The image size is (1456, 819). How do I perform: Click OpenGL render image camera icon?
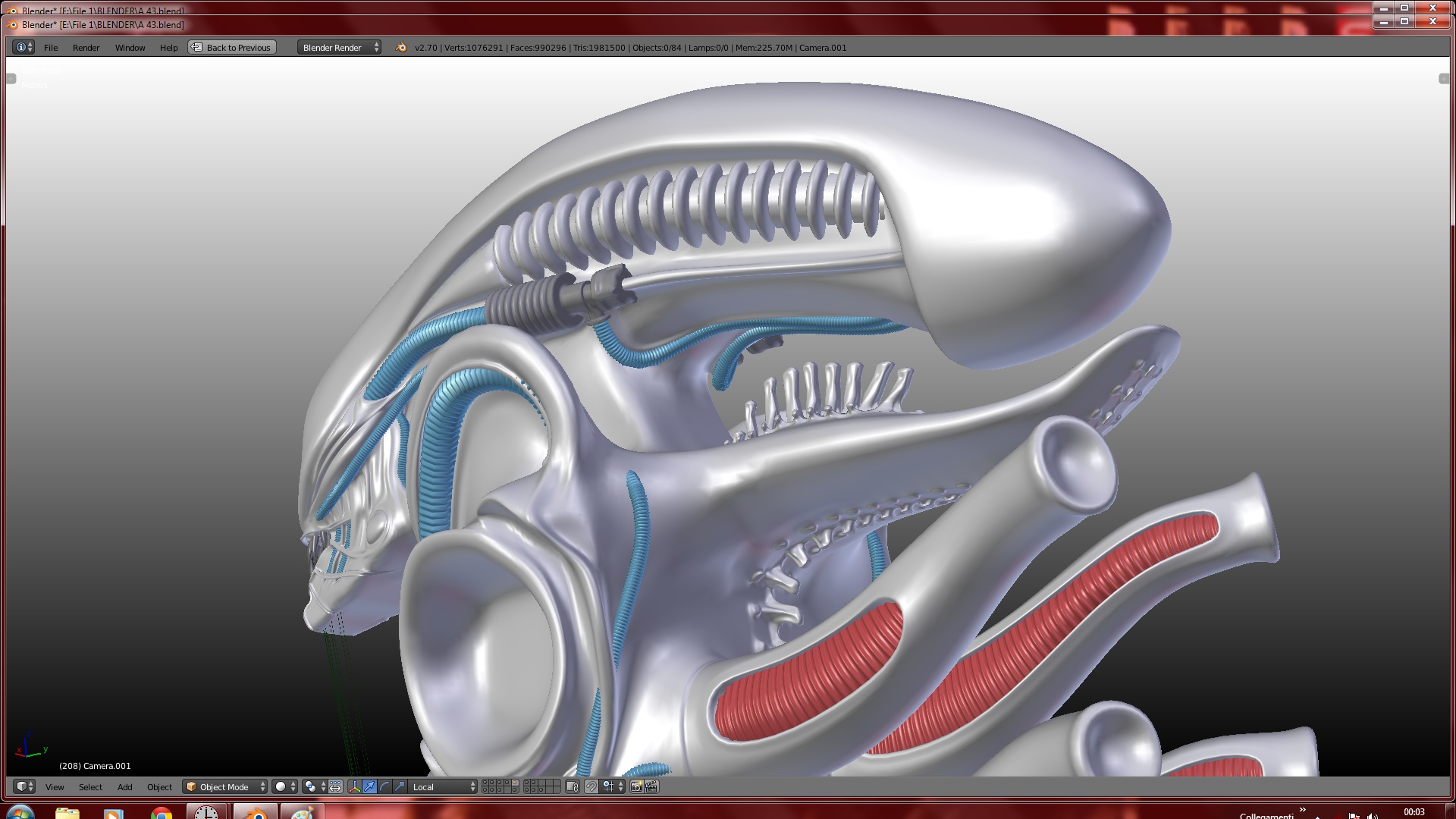pyautogui.click(x=636, y=786)
